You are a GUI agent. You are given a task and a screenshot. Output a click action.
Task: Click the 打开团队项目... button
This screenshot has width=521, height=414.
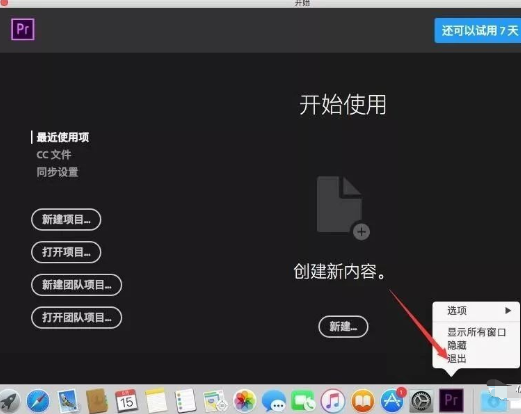click(77, 318)
